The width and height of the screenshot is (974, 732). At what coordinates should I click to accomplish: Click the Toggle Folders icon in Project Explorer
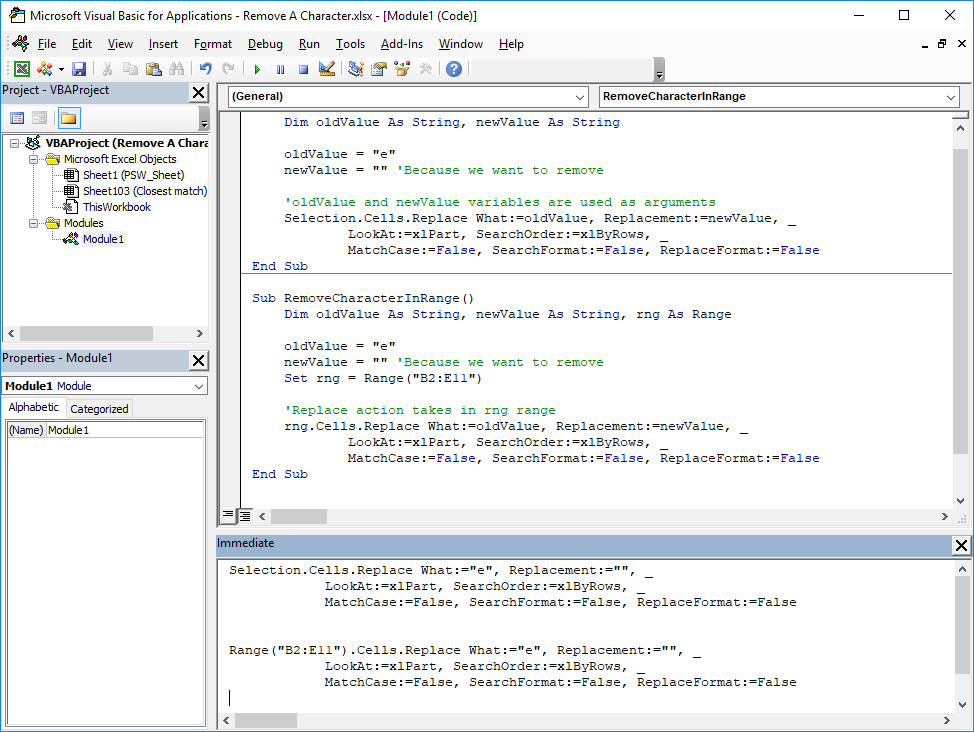click(67, 118)
